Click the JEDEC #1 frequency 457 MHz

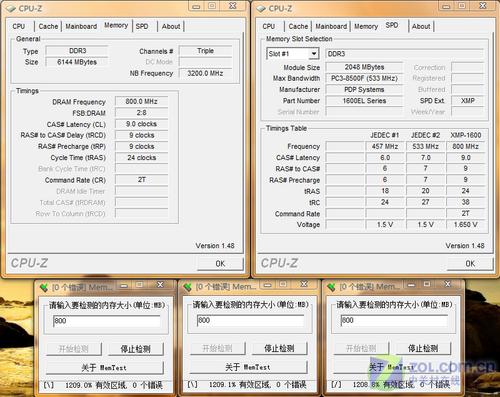[x=385, y=146]
